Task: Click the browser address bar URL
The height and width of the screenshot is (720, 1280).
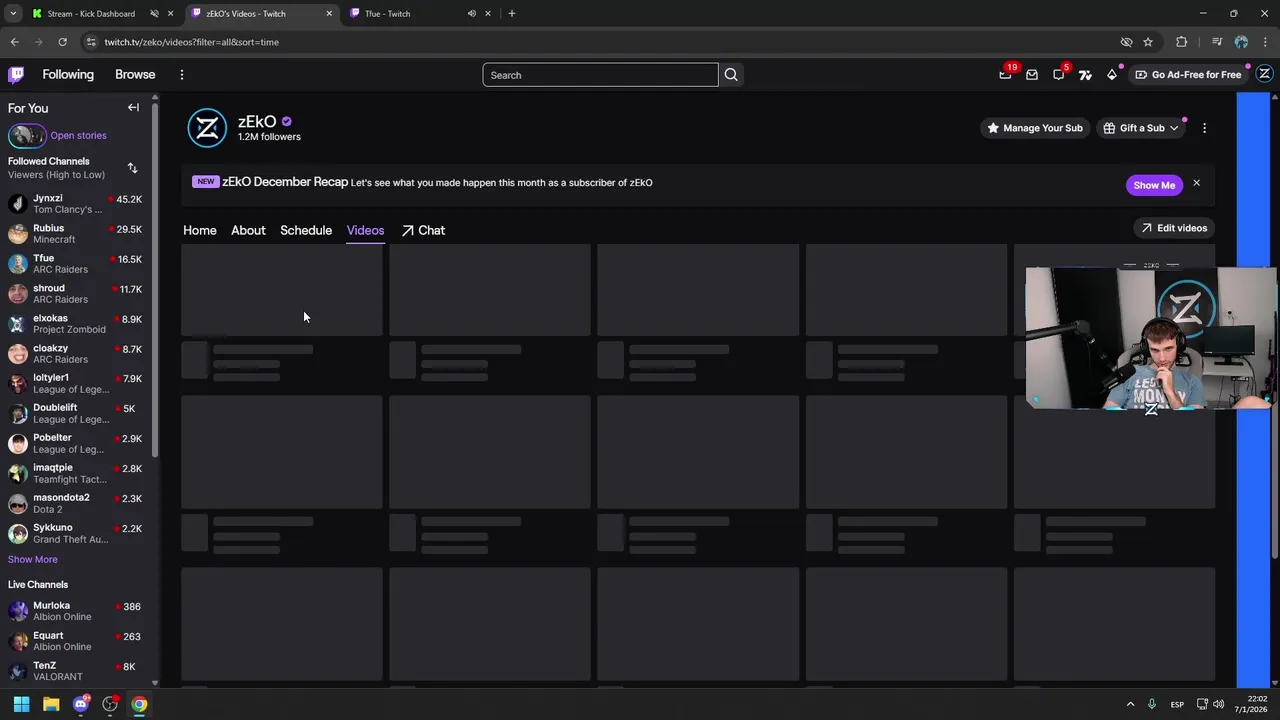Action: click(x=191, y=42)
